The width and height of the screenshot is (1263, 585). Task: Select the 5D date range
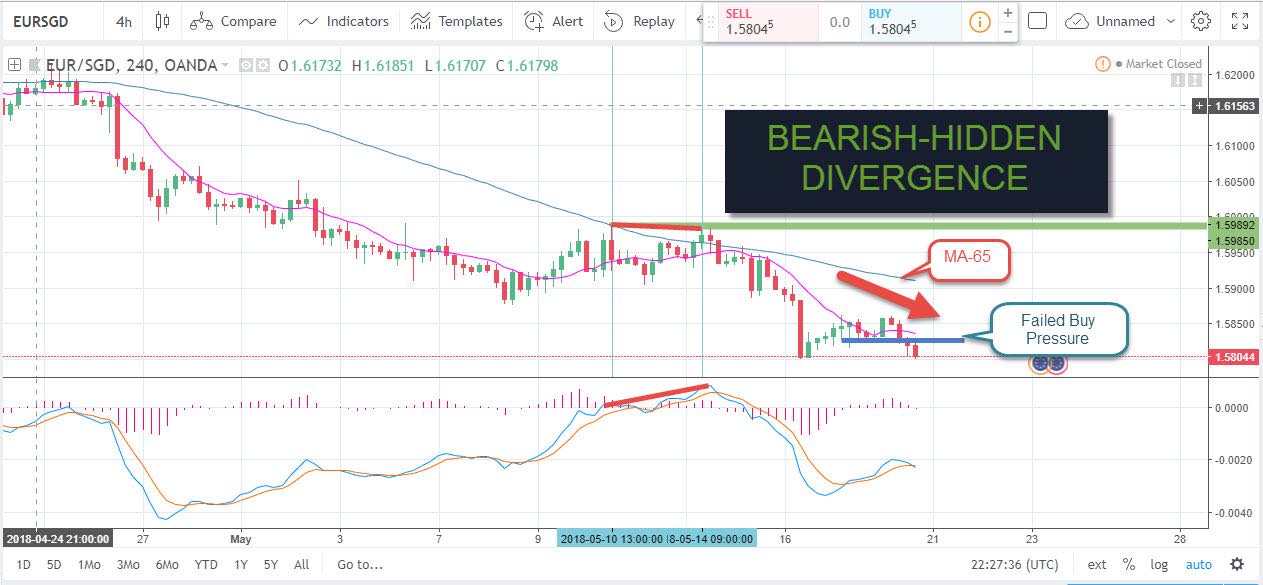[55, 564]
